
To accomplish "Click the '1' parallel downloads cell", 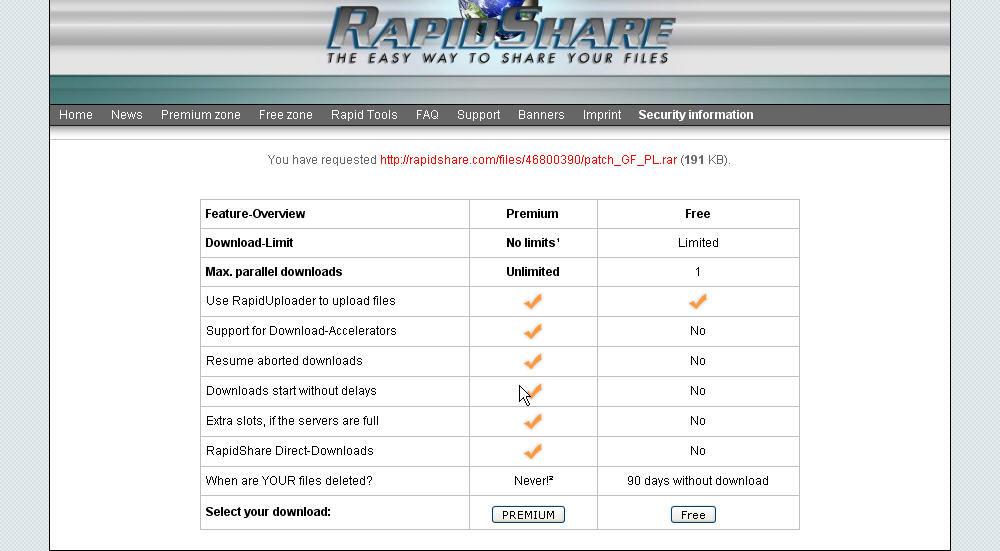I will pos(698,272).
